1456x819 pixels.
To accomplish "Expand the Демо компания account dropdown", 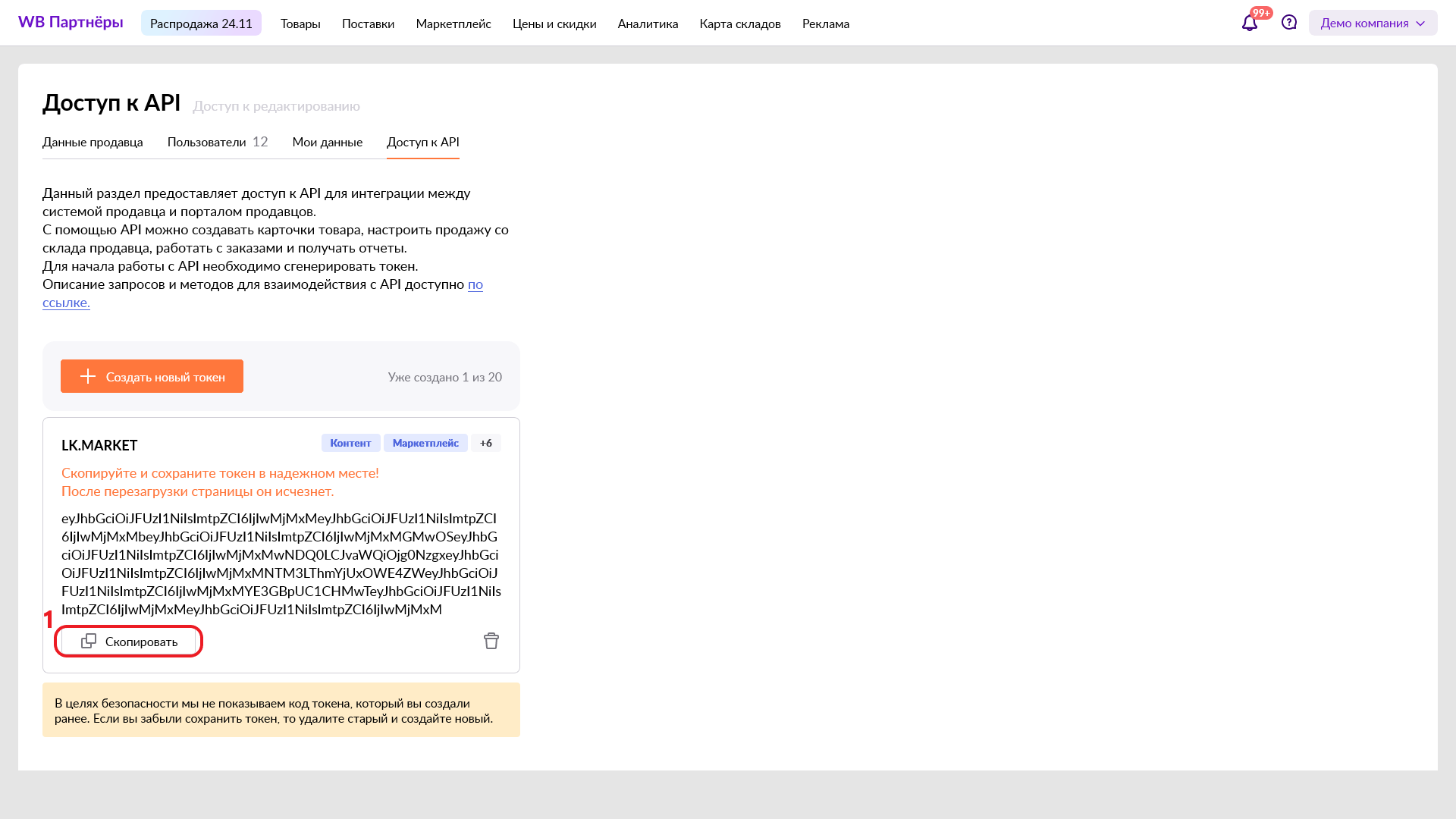I will click(1373, 23).
